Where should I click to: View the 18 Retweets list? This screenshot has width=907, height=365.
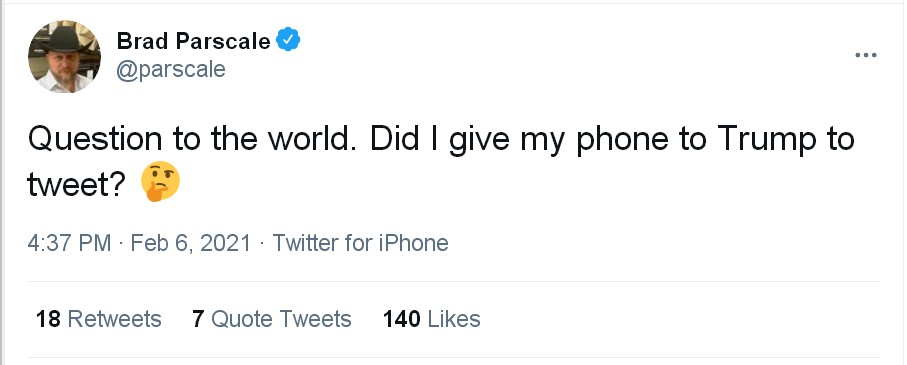[98, 319]
